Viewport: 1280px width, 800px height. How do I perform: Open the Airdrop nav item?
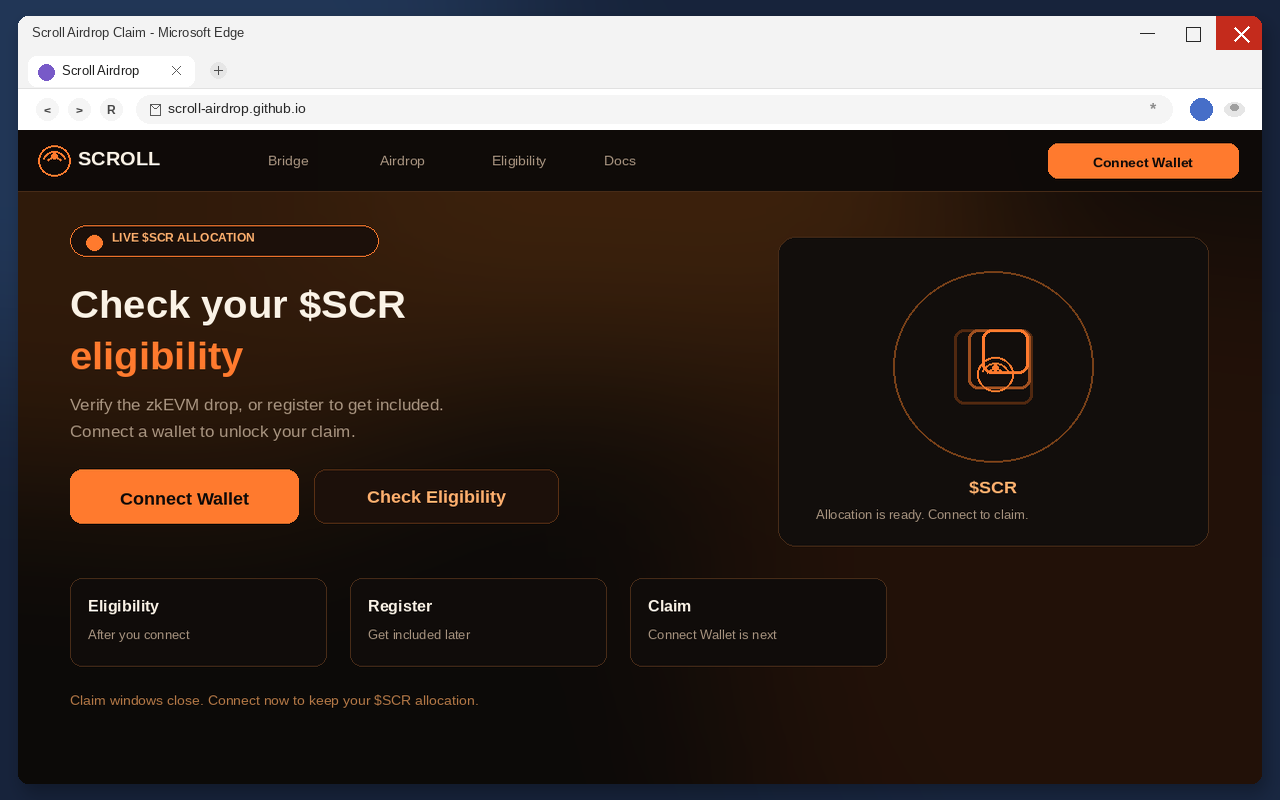(x=402, y=161)
